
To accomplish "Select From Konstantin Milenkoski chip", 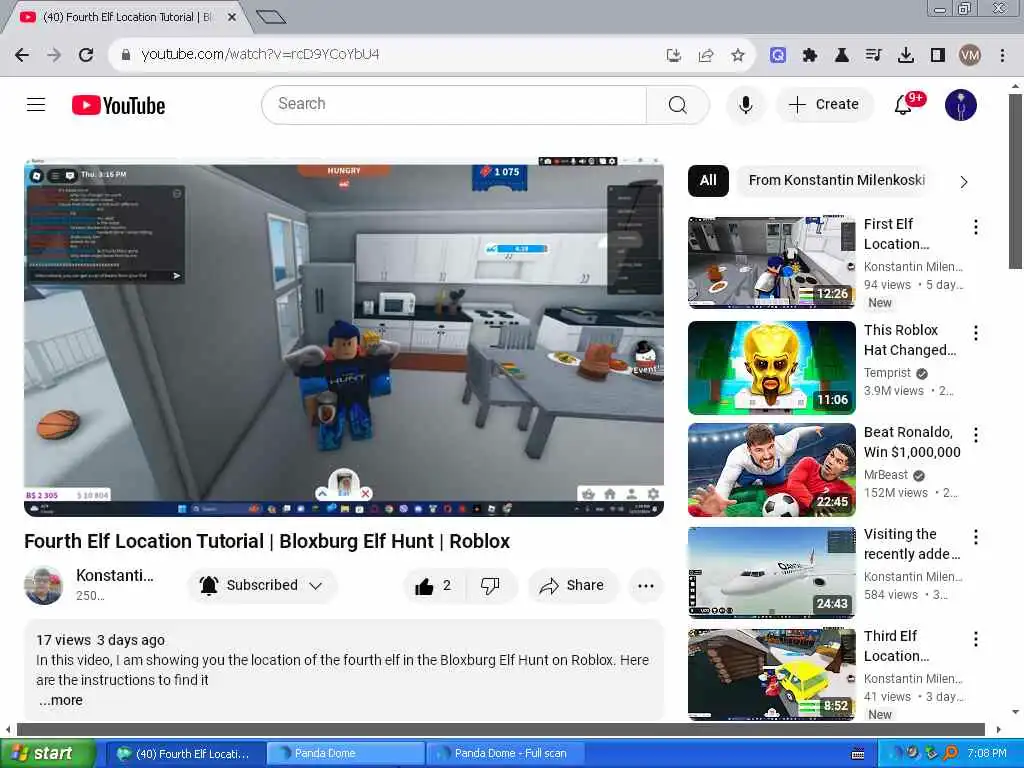I will [x=836, y=181].
